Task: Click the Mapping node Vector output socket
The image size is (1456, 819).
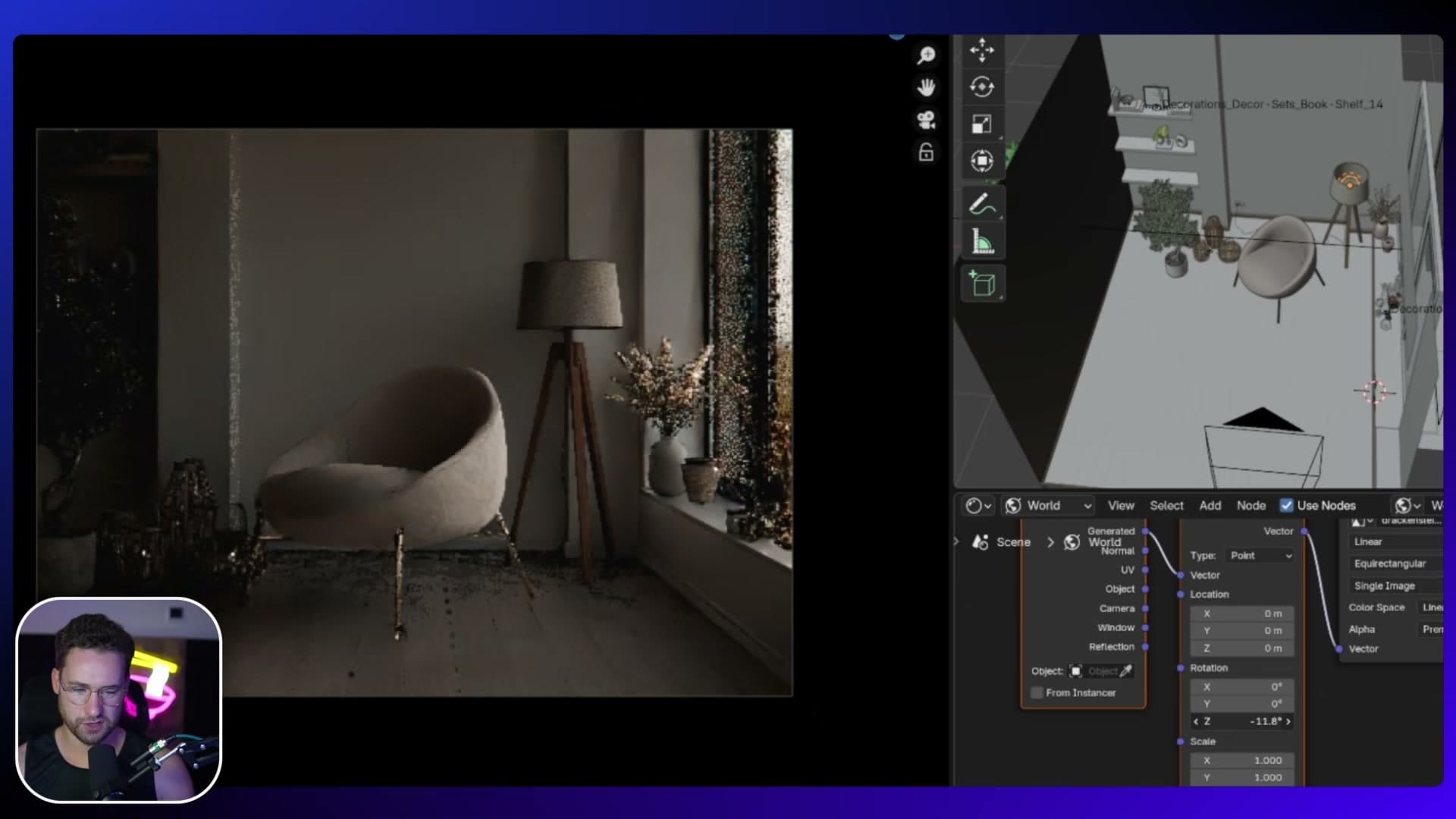Action: tap(1304, 532)
